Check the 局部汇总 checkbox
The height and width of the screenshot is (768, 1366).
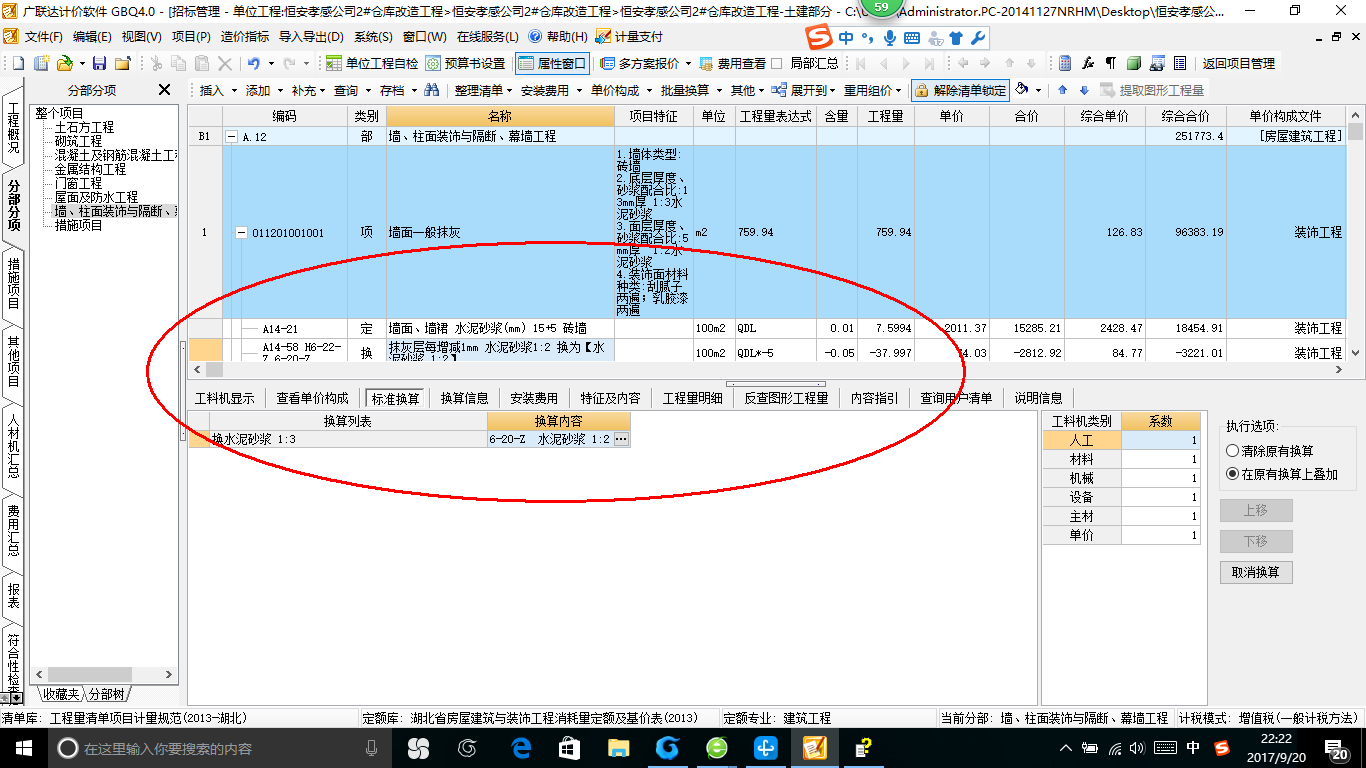[777, 63]
